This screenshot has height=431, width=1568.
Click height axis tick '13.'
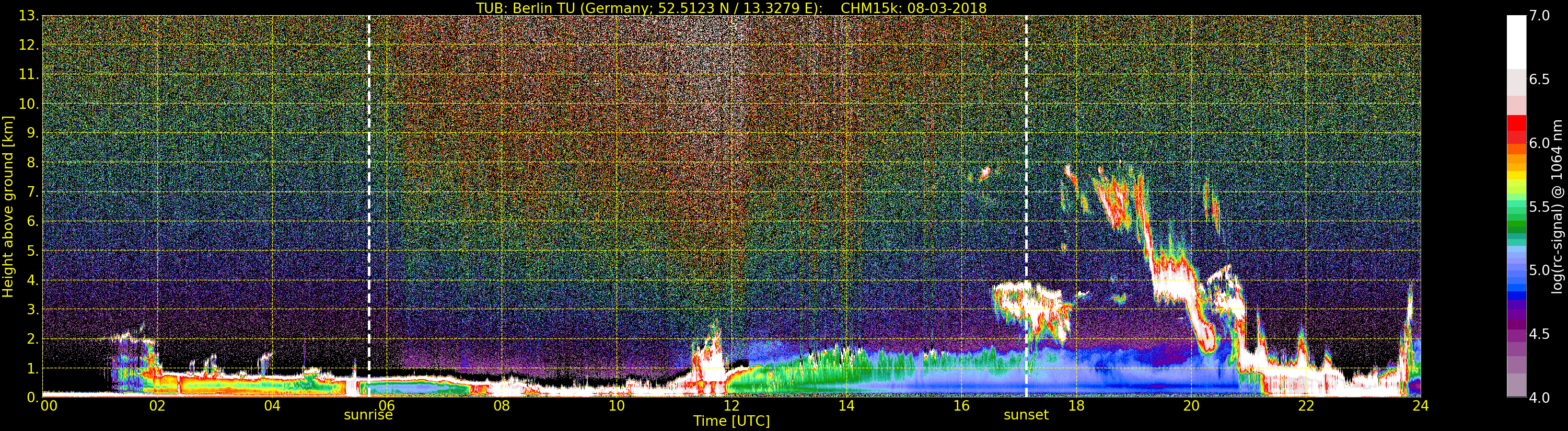[29, 16]
